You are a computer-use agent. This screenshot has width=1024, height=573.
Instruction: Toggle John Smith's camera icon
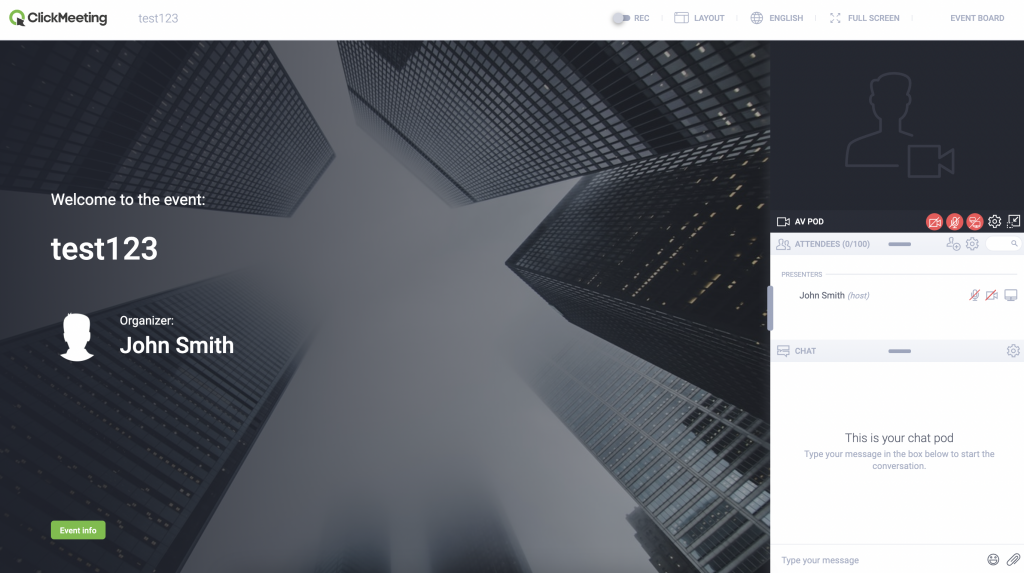coord(991,295)
